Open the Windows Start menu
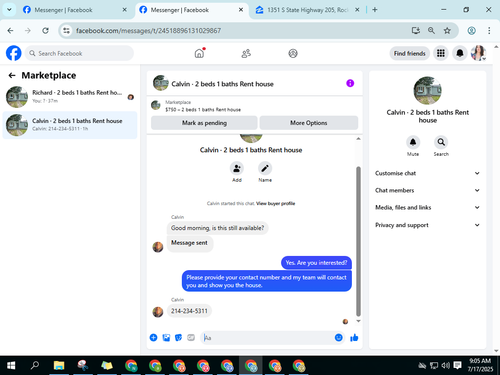The width and height of the screenshot is (500, 375). click(11, 366)
